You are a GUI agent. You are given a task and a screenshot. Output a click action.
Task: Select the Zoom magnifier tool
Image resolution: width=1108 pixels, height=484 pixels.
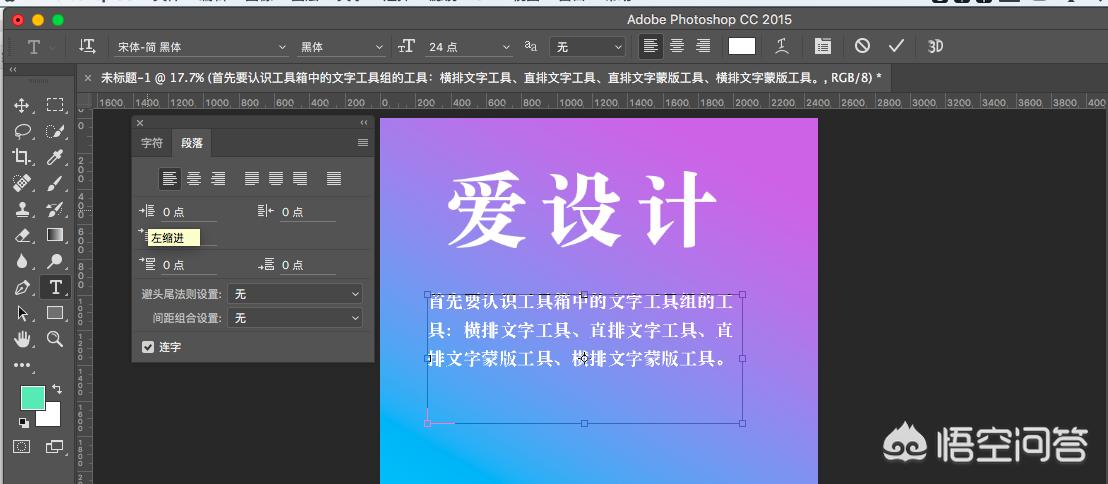point(55,339)
